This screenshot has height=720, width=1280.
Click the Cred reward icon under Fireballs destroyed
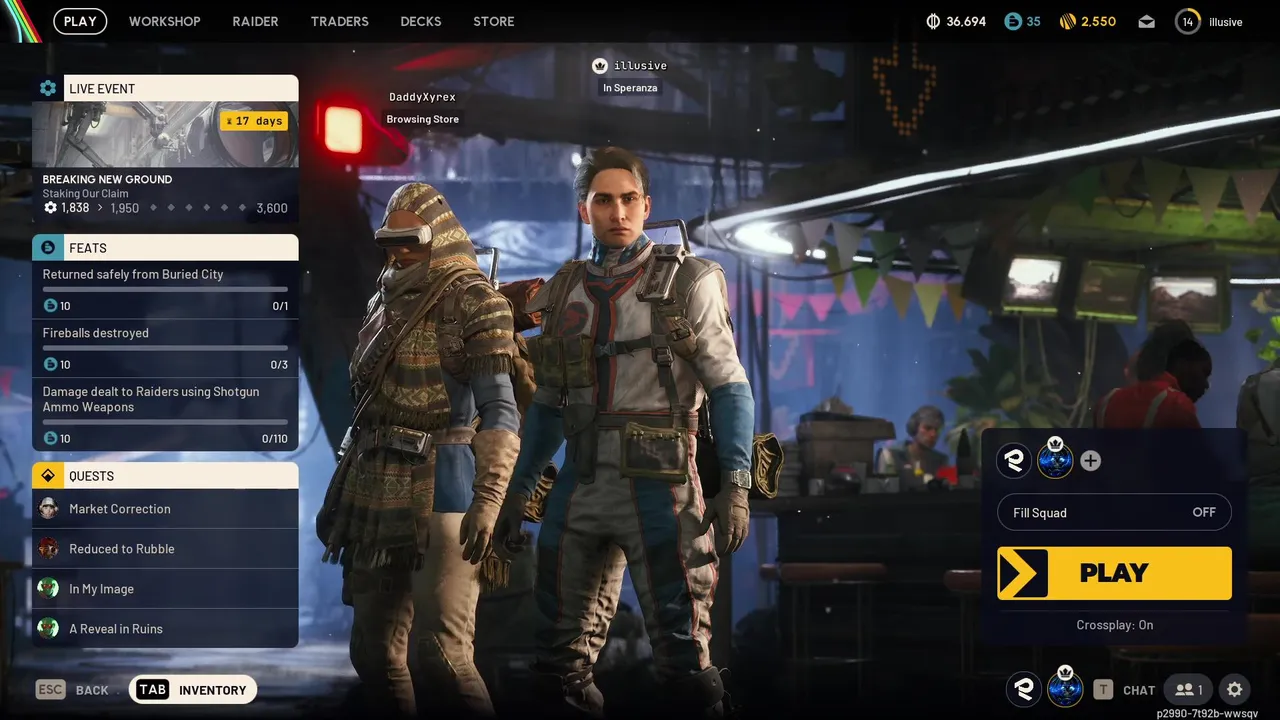tap(50, 364)
